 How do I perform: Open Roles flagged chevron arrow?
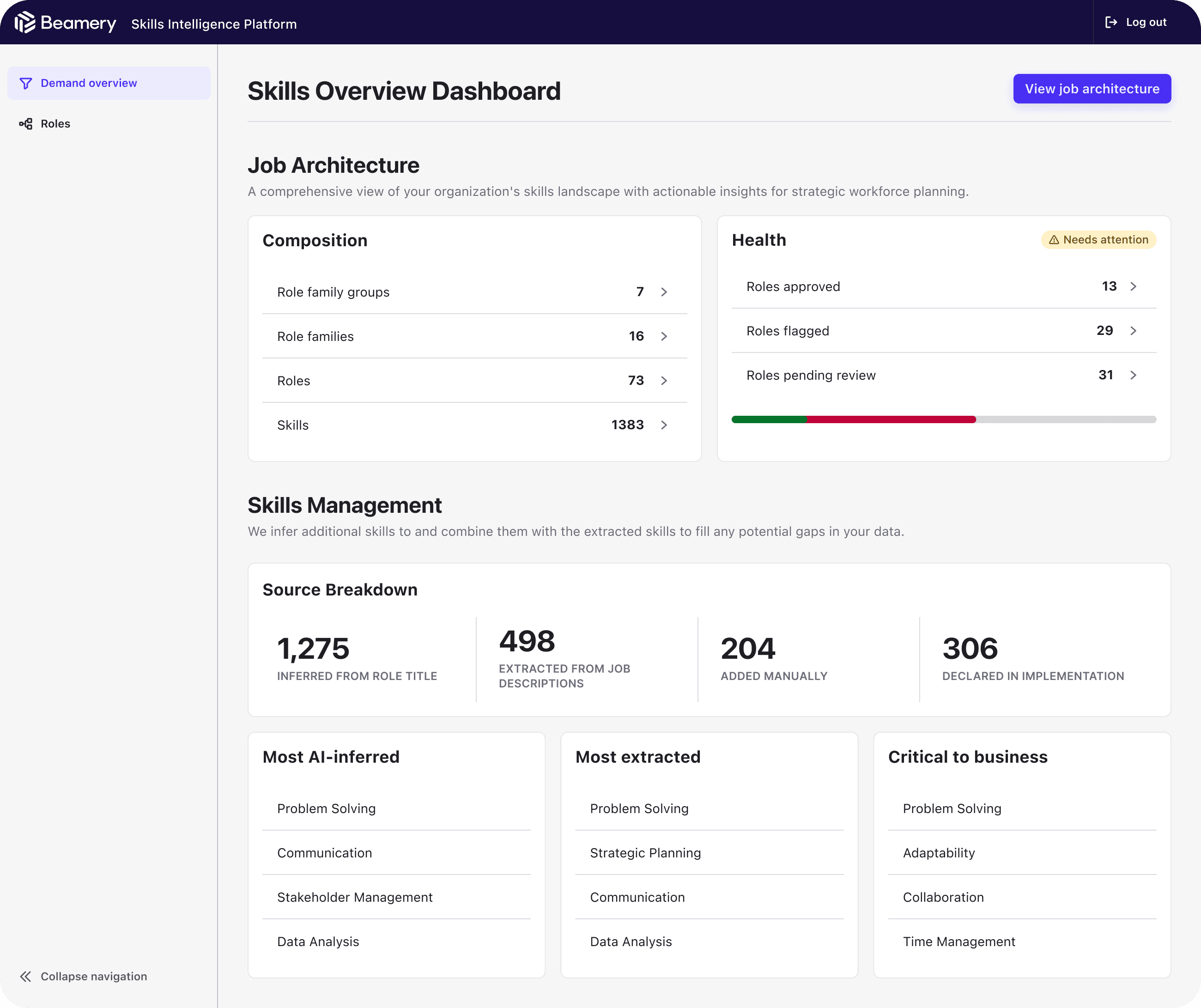coord(1133,331)
